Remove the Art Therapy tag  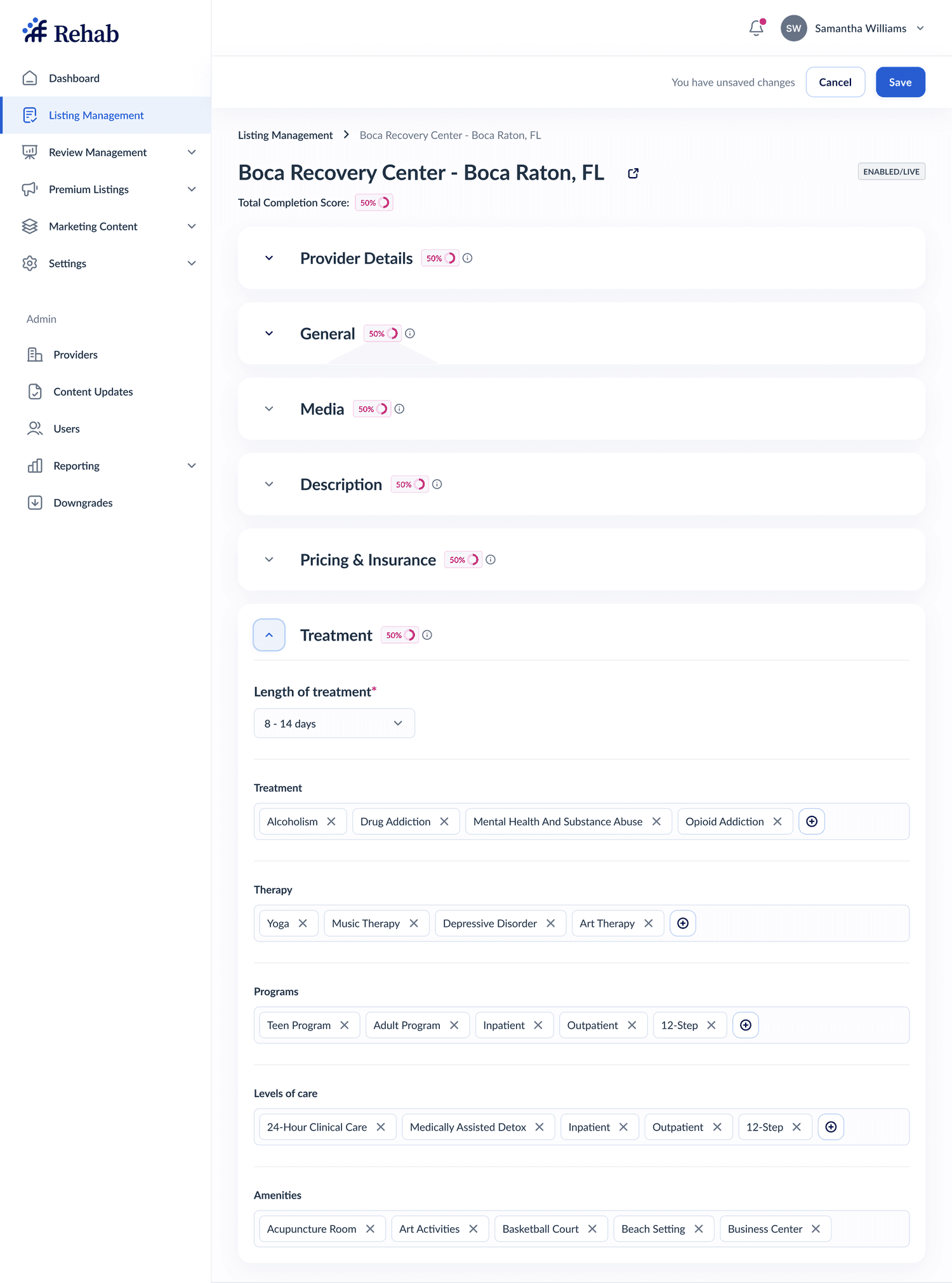coord(649,923)
